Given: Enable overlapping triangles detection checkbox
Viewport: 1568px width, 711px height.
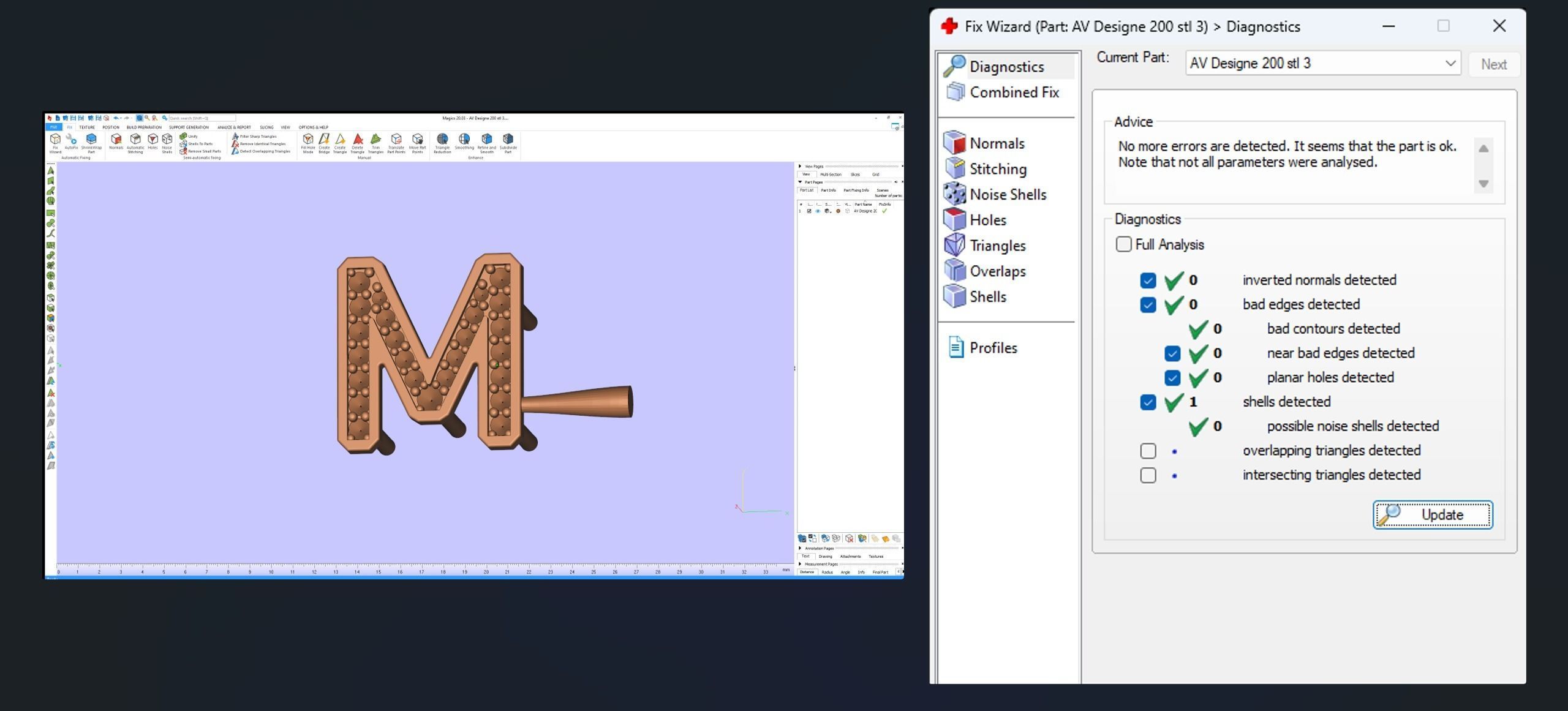Looking at the screenshot, I should click(1148, 451).
